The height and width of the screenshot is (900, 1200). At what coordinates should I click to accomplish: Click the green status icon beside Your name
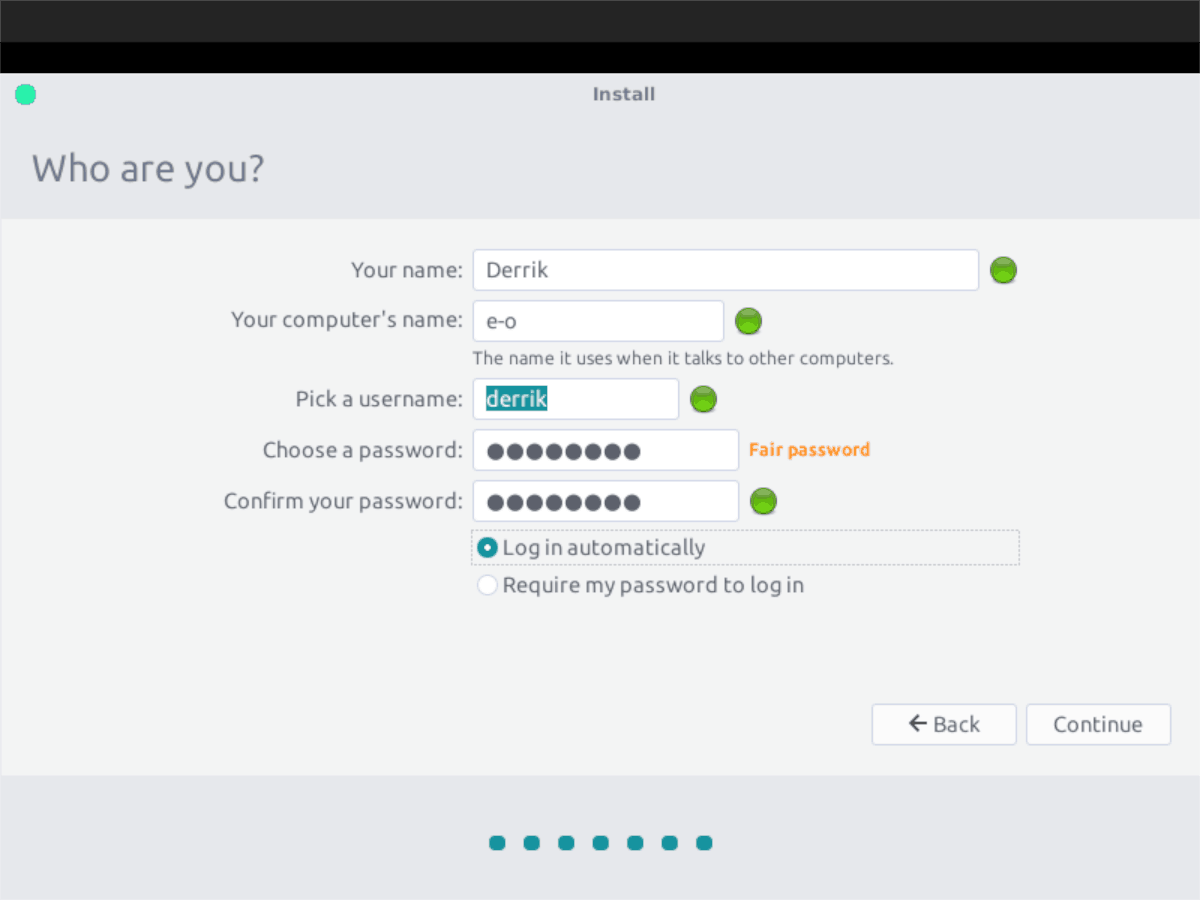click(1003, 270)
